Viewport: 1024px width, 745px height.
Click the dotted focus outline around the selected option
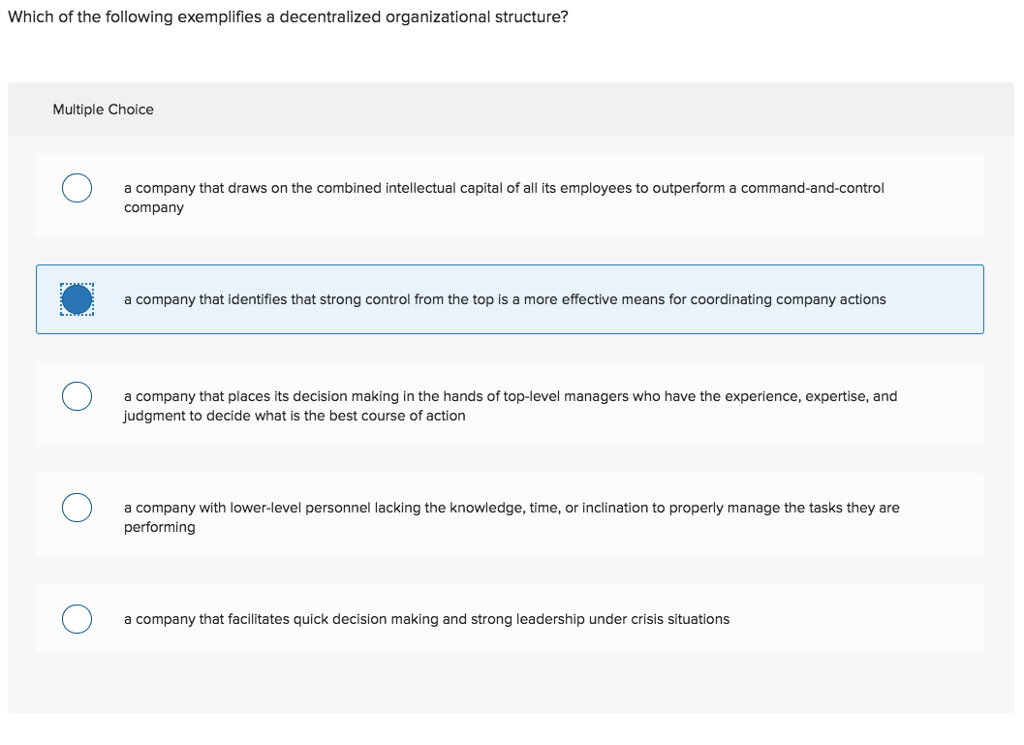[76, 299]
